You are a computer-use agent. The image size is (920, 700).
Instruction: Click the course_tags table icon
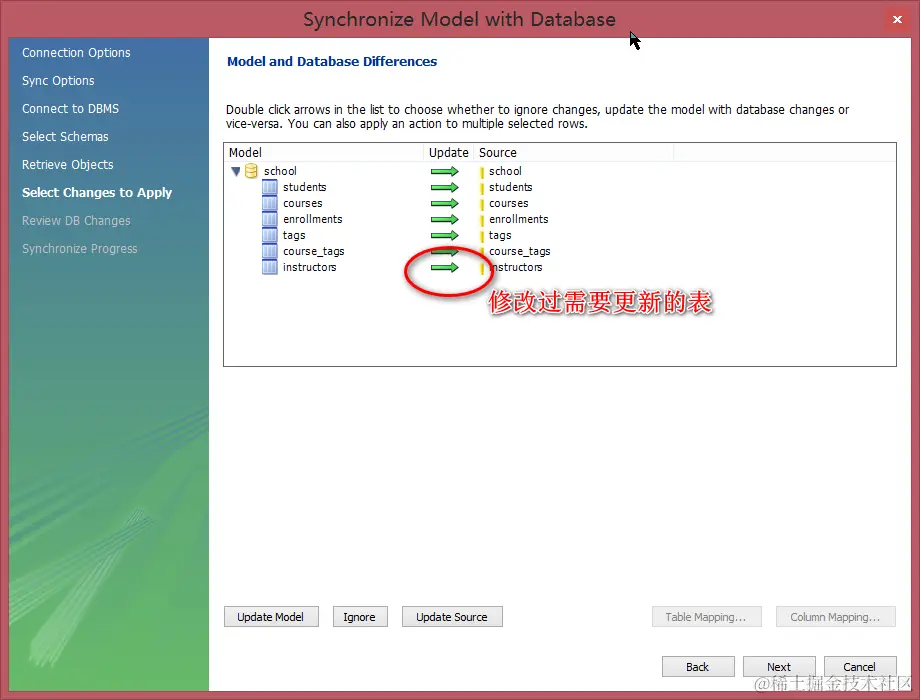point(269,251)
